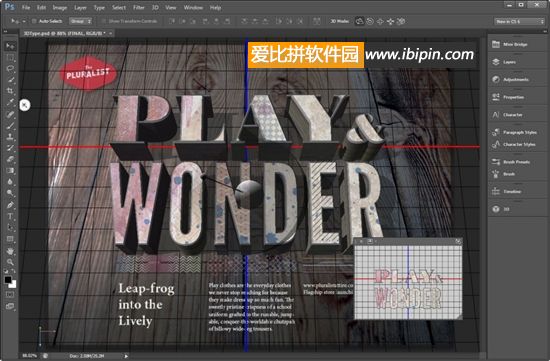Select the Move tool
550x361 pixels.
click(10, 46)
